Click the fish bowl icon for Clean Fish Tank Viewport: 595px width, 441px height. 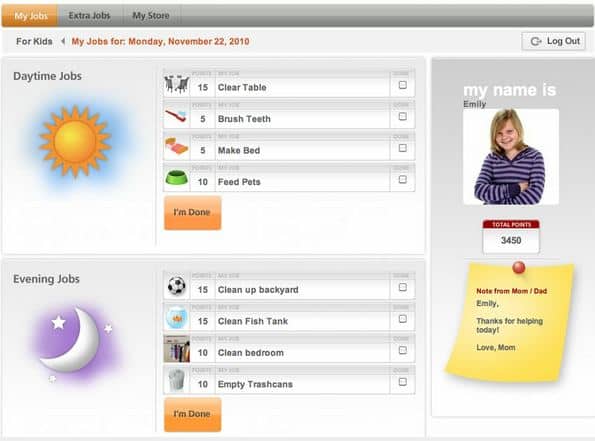[x=176, y=317]
